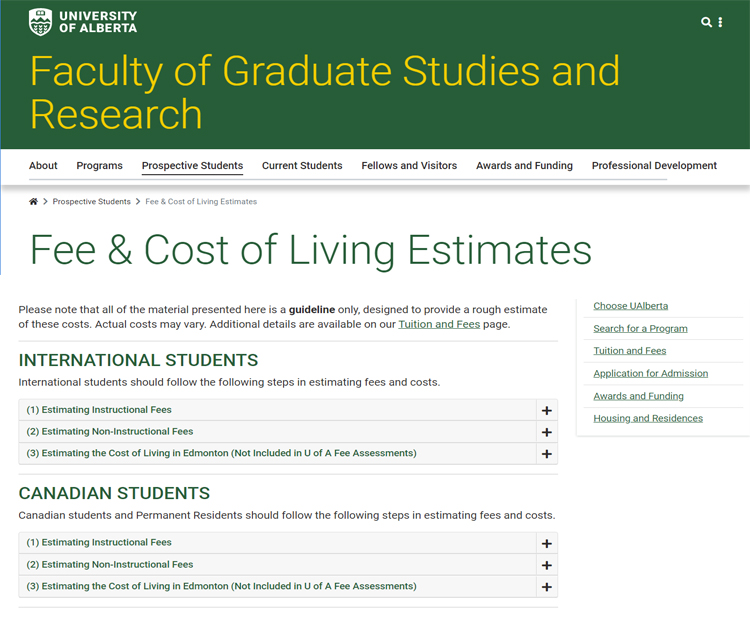Click plus icon for Canadian Cost of Living
Screen dimensions: 750x621
[x=547, y=587]
